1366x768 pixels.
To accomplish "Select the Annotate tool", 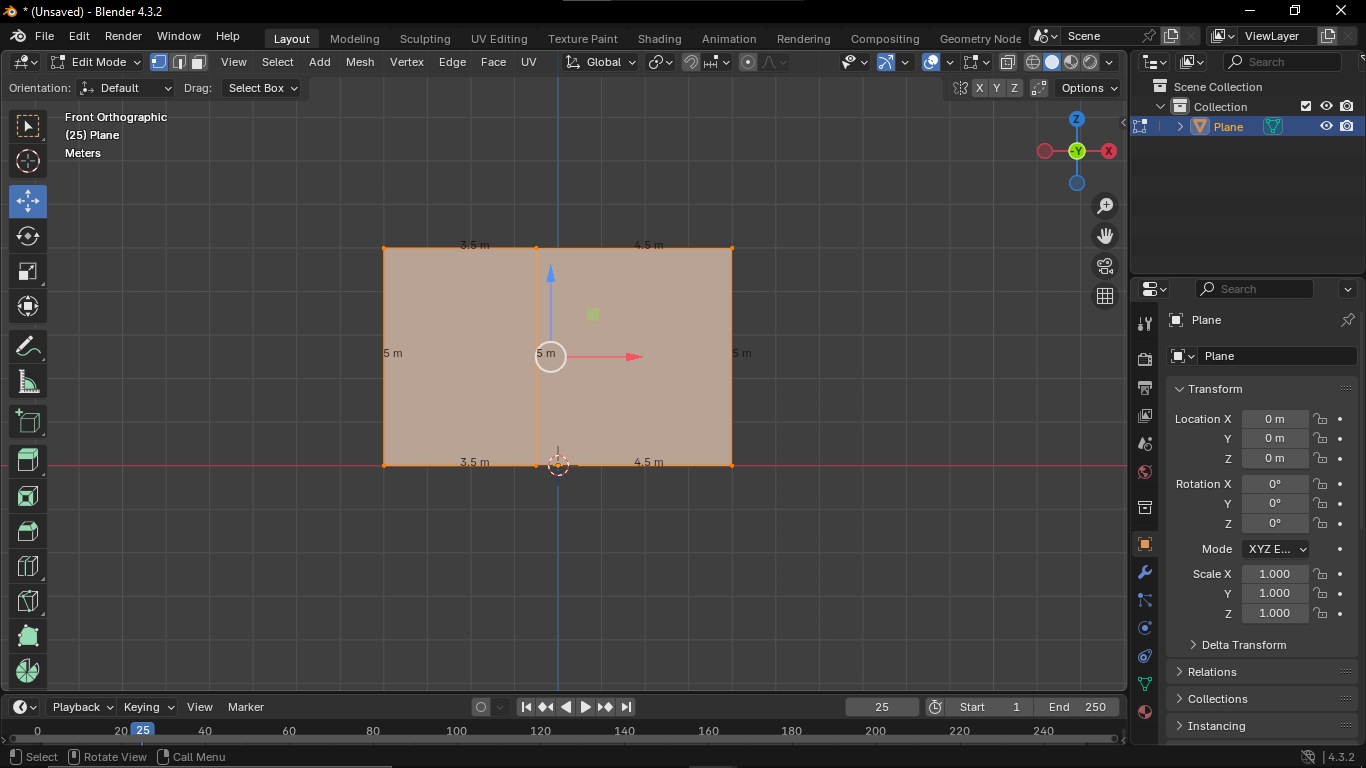I will point(28,347).
